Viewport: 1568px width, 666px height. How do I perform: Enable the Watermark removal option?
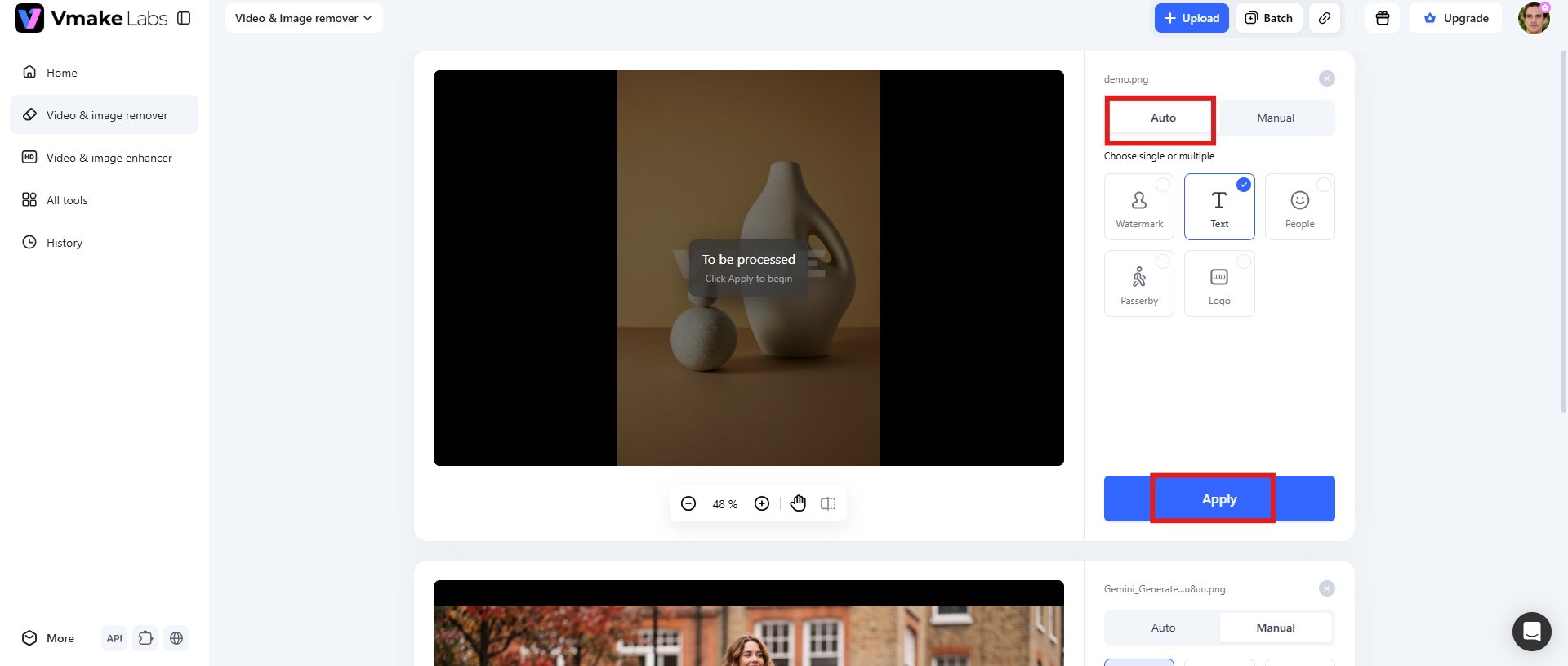pos(1138,207)
